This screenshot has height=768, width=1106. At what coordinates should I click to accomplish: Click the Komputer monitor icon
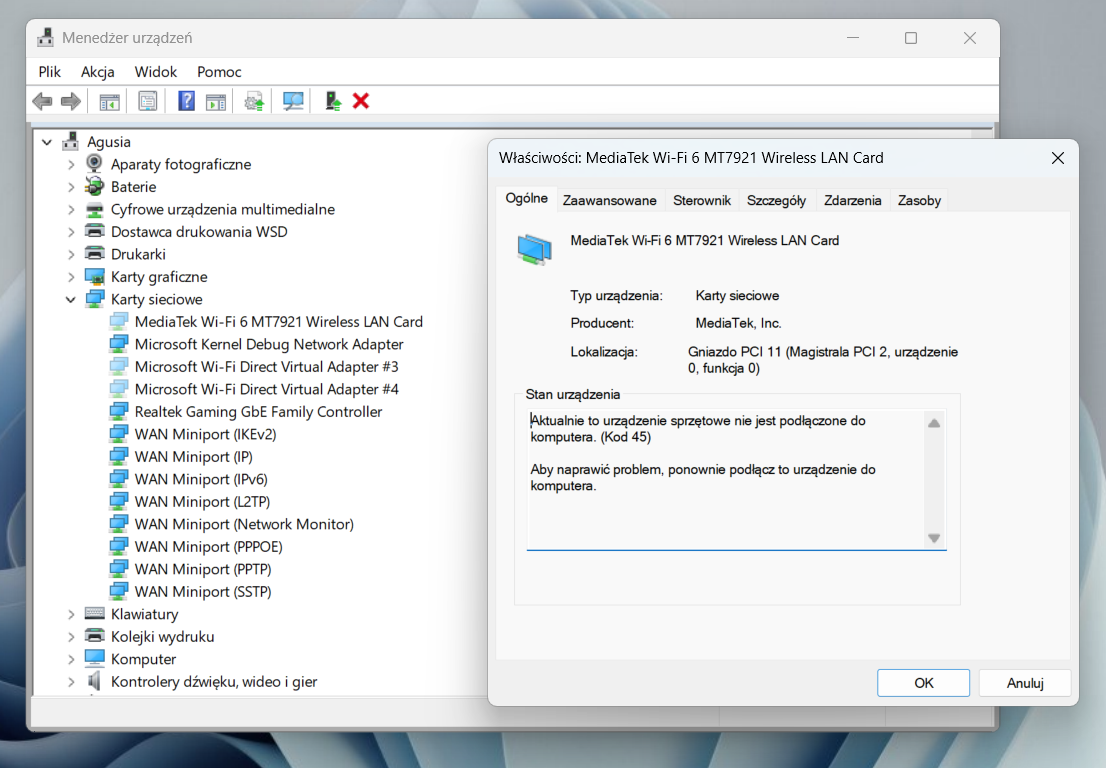pos(95,659)
